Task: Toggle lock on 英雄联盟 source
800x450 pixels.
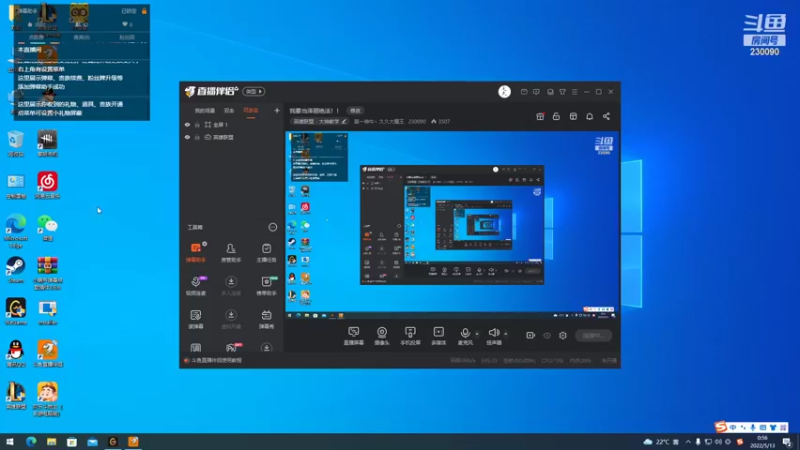Action: click(197, 137)
